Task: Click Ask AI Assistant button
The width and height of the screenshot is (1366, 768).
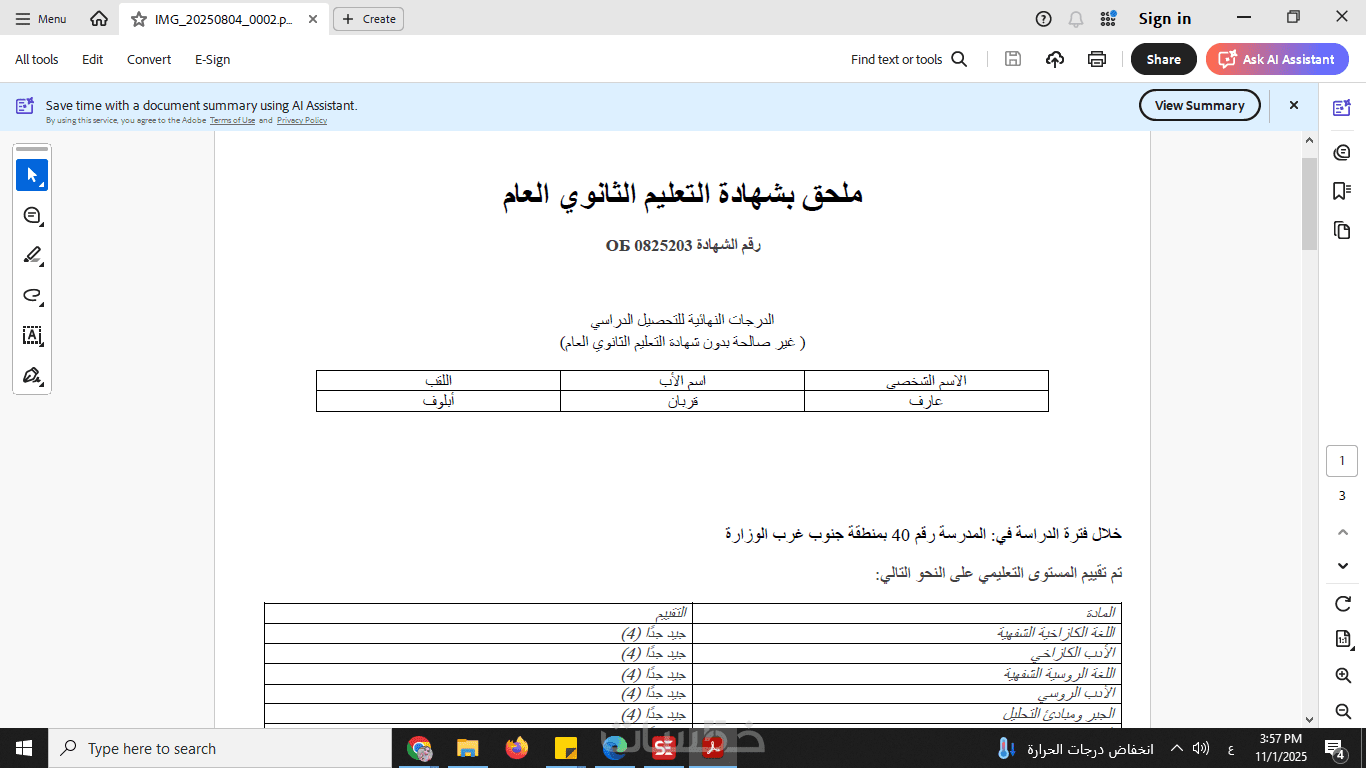Action: click(1277, 59)
